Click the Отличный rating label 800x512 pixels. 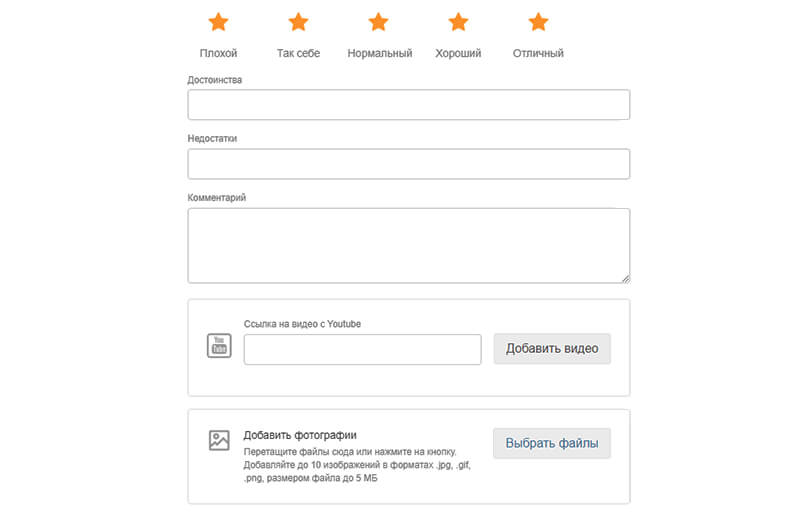point(538,53)
